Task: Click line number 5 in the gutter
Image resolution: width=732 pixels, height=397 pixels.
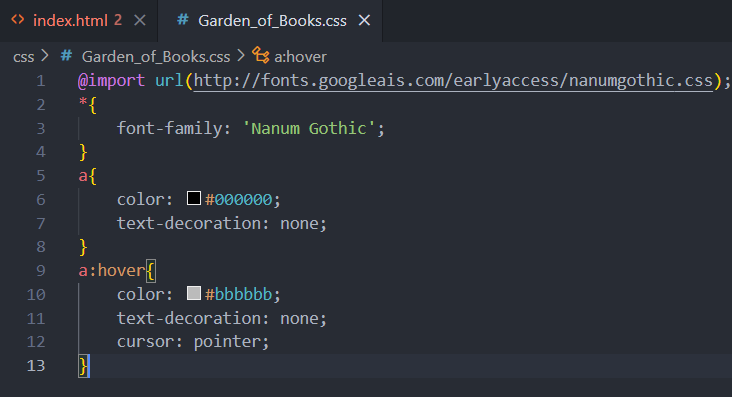Action: coord(41,176)
